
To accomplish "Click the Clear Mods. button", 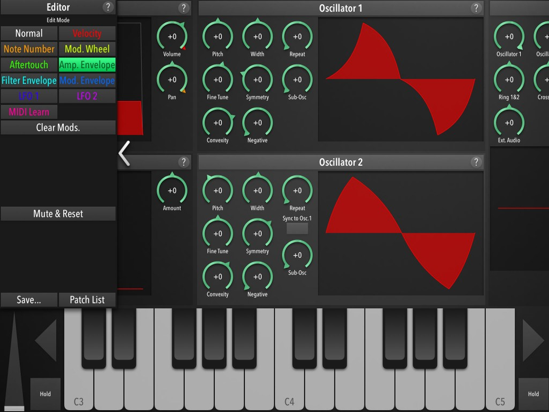I will click(x=58, y=127).
